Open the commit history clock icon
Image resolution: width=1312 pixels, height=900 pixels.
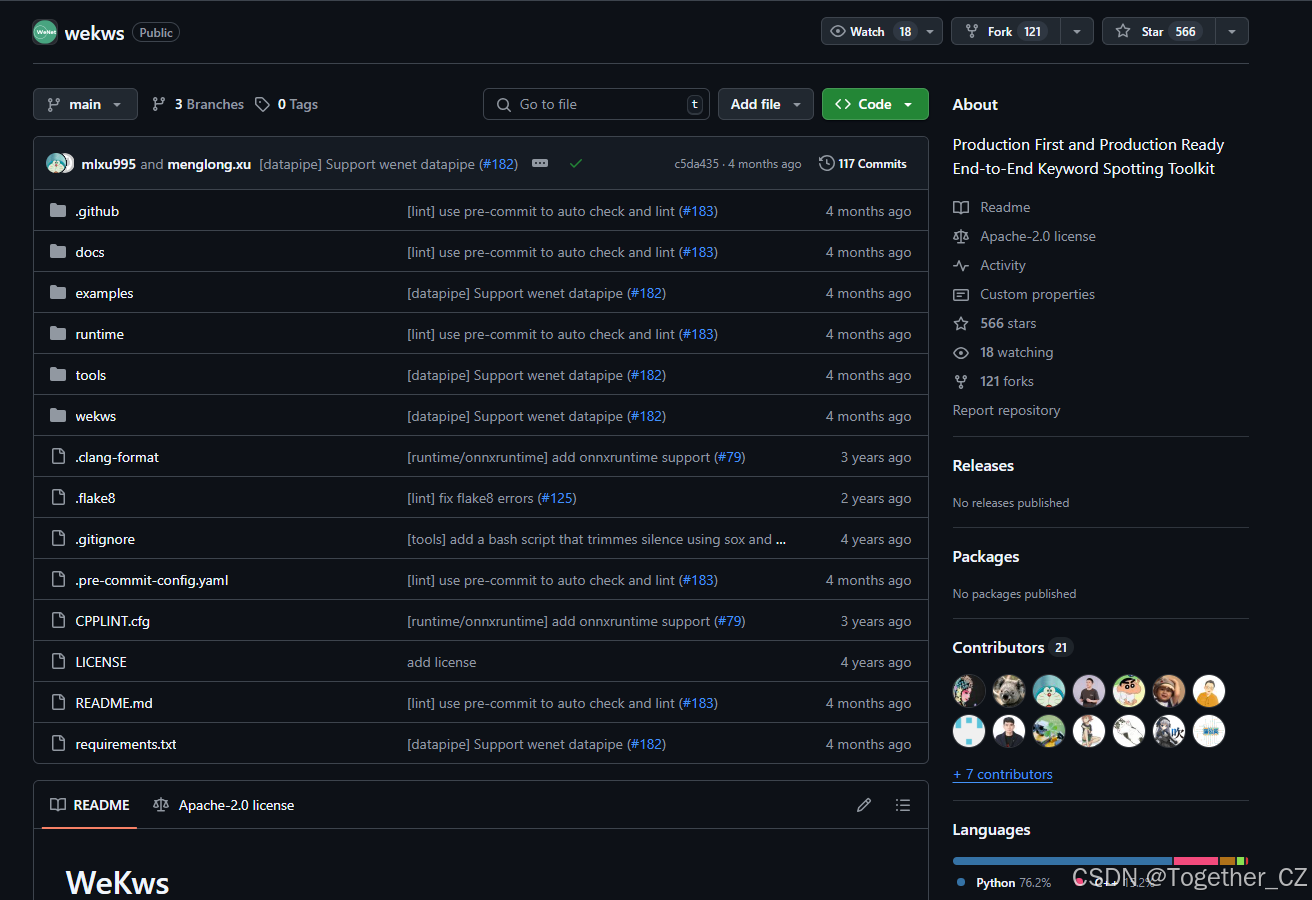click(827, 163)
